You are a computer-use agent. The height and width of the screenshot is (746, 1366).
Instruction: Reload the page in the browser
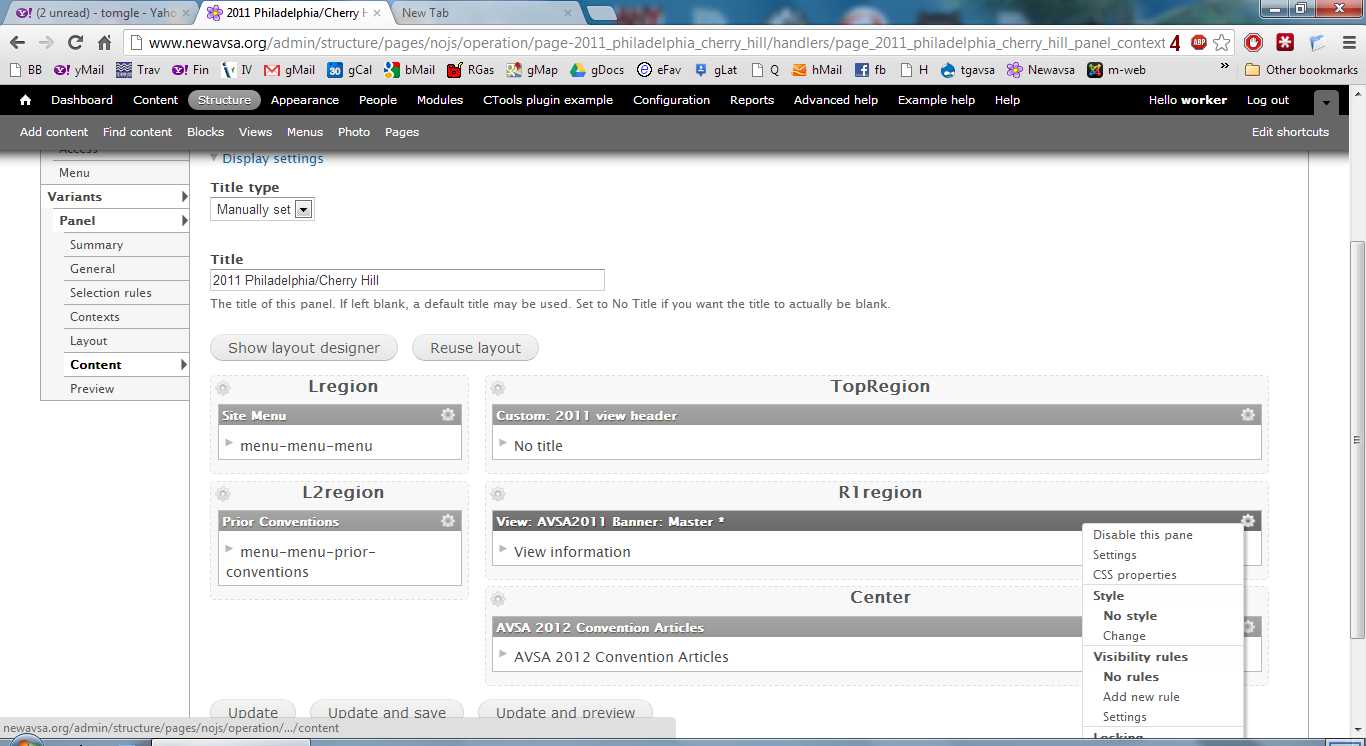[x=75, y=43]
